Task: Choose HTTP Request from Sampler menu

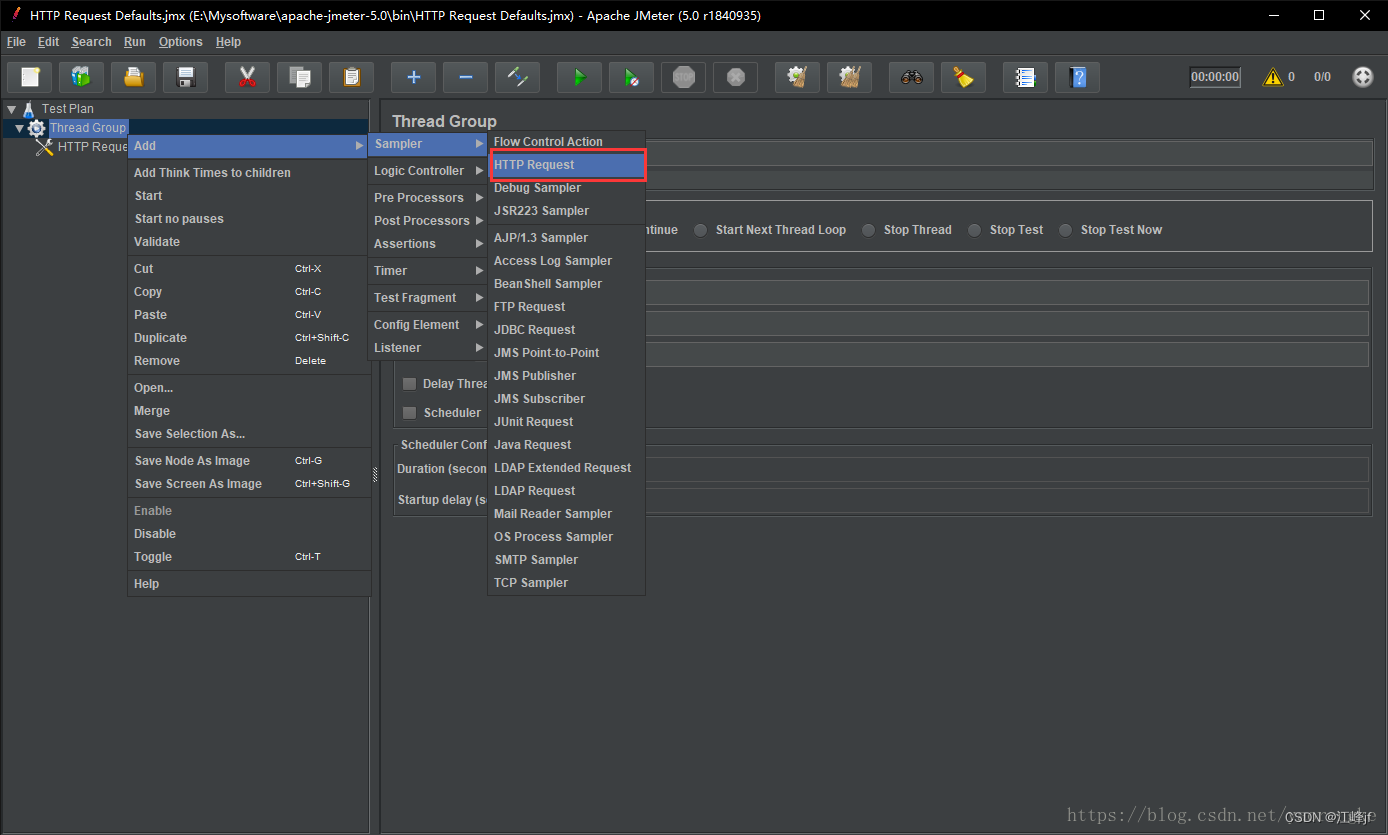Action: [x=567, y=165]
